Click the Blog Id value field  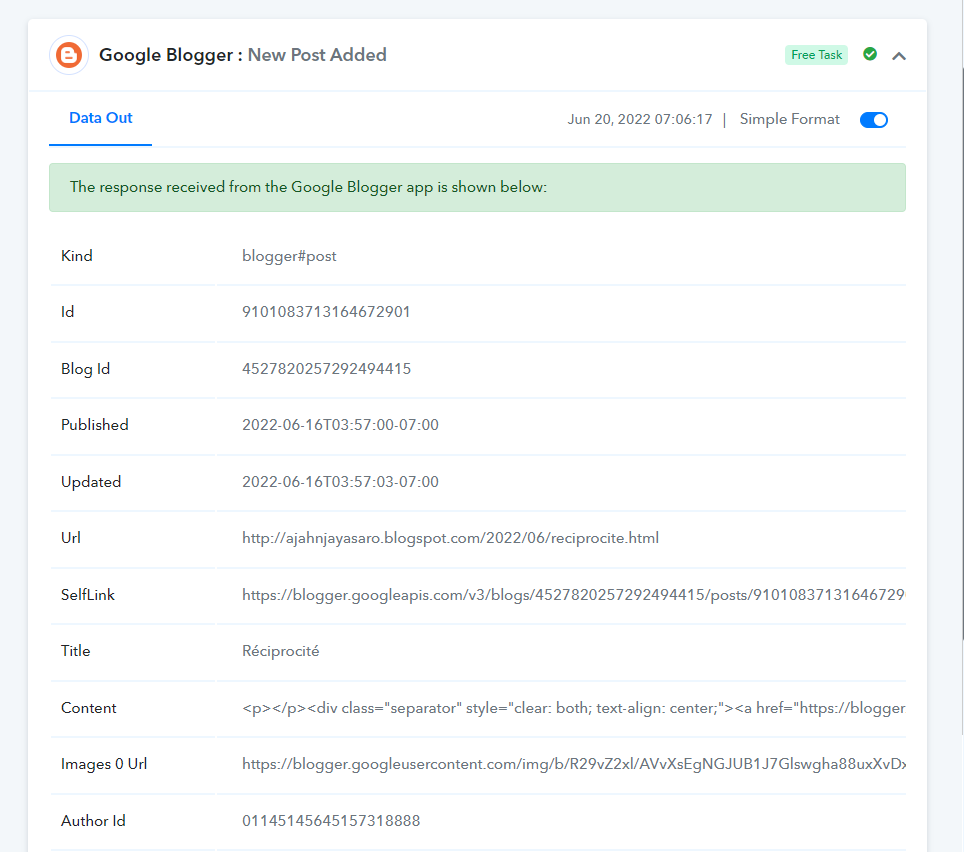pos(326,369)
